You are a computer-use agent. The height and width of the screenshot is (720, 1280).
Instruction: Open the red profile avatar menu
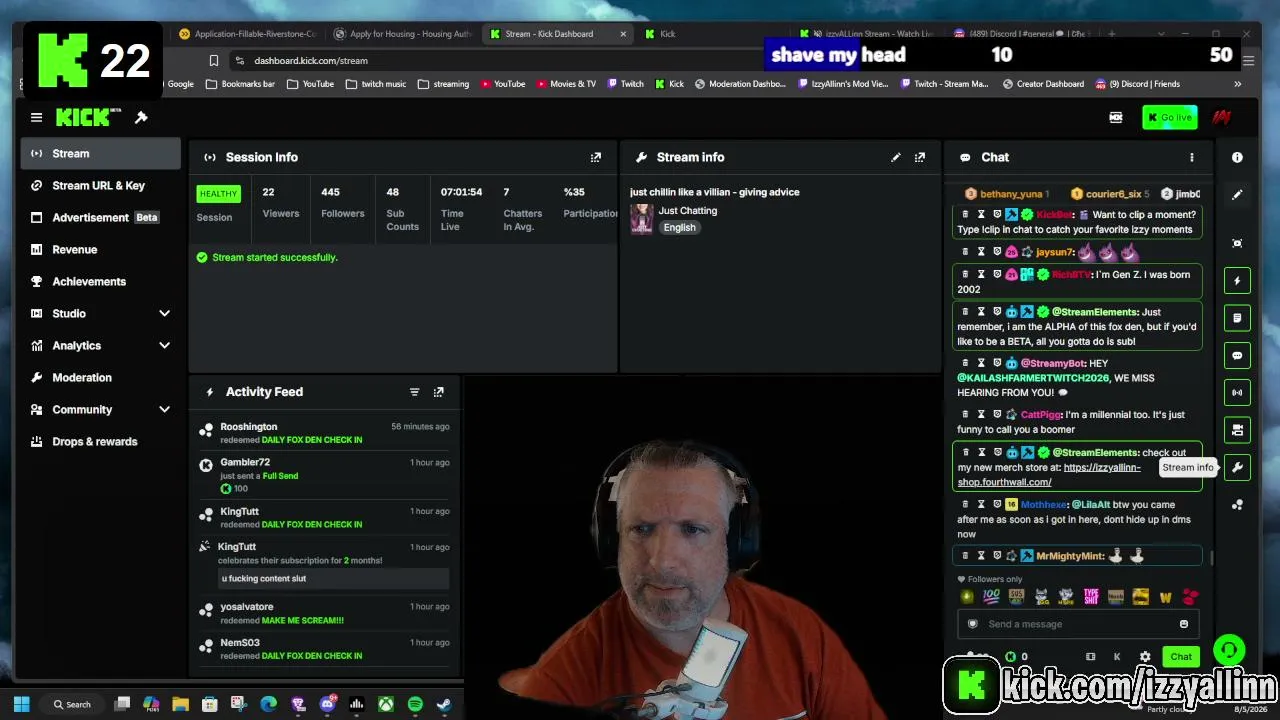(x=1221, y=117)
